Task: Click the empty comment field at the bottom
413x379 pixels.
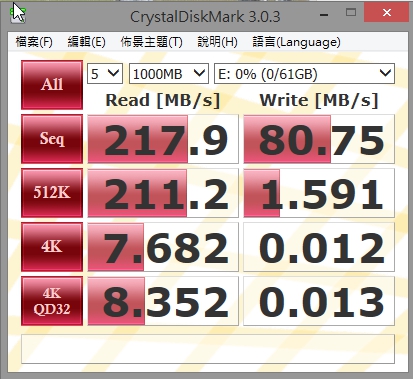Action: (208, 349)
